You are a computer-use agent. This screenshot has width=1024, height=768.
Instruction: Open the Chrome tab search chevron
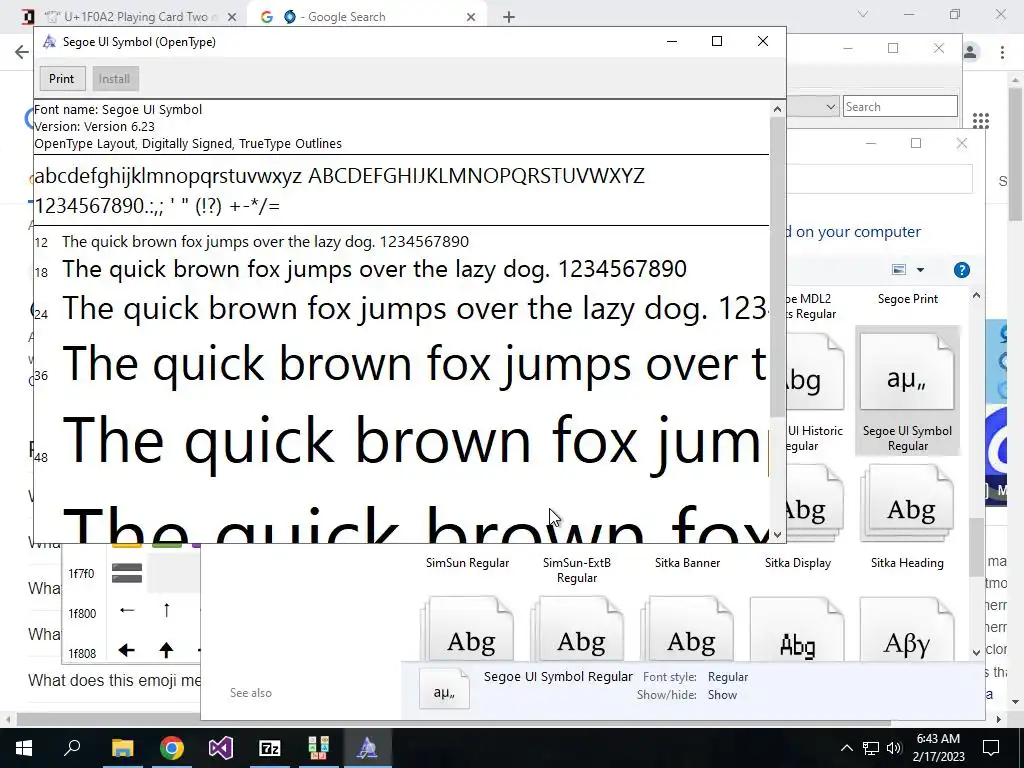coord(863,14)
